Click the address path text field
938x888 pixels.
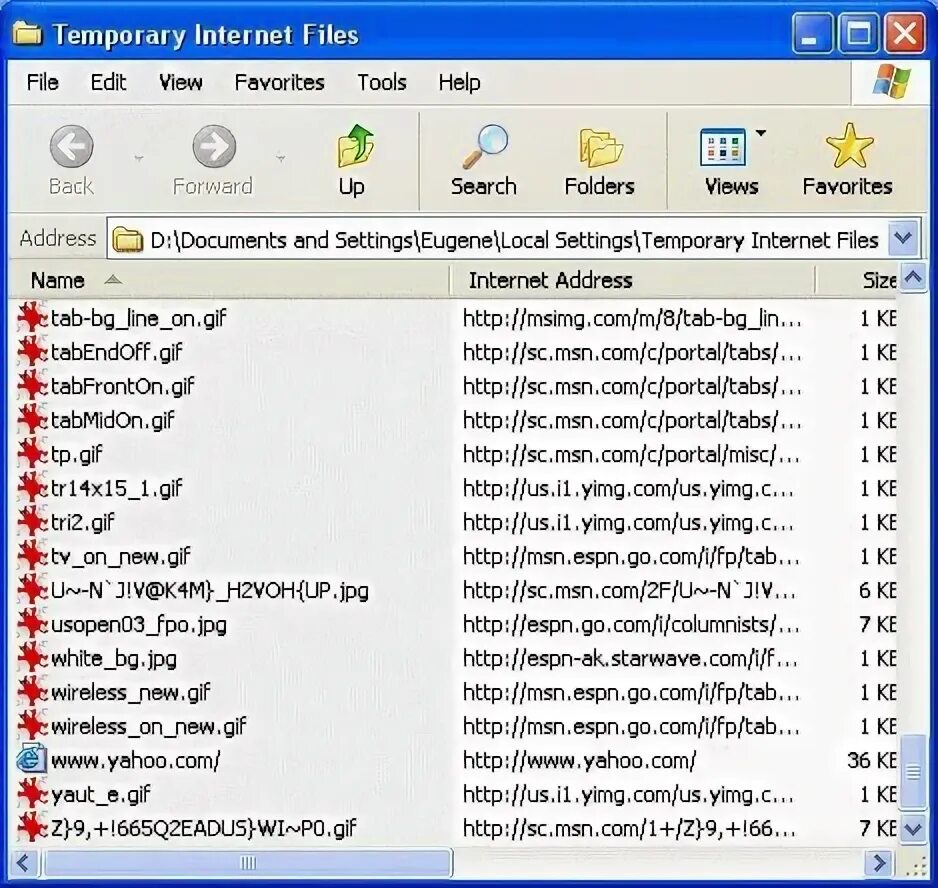point(514,241)
